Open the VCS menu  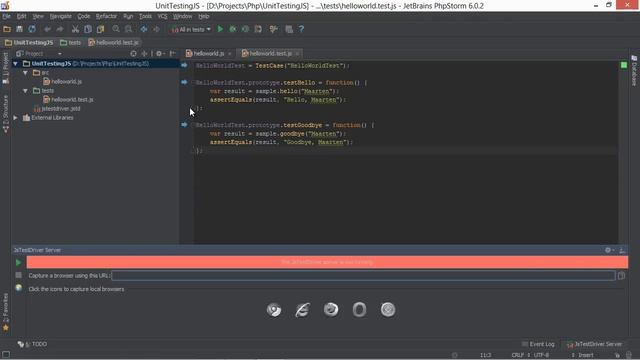click(162, 16)
